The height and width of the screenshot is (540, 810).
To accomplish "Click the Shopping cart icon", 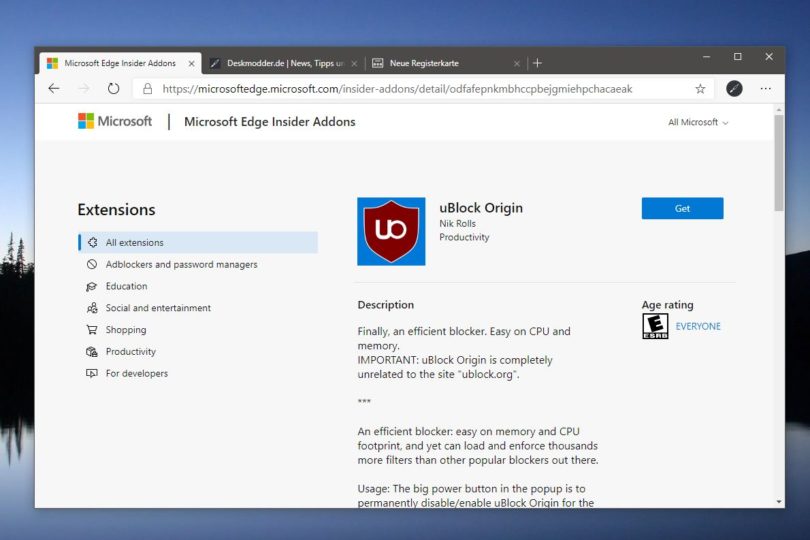I will [x=92, y=330].
